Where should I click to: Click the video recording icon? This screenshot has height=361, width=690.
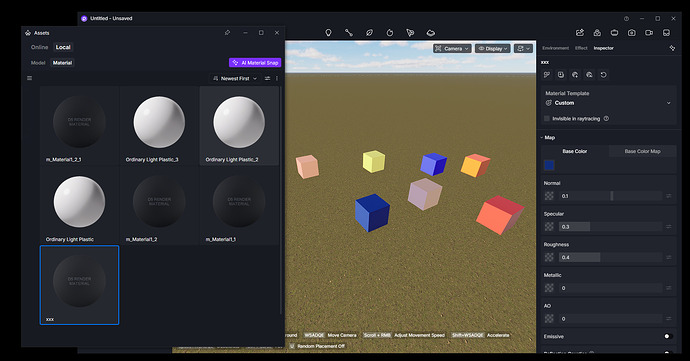tap(649, 33)
